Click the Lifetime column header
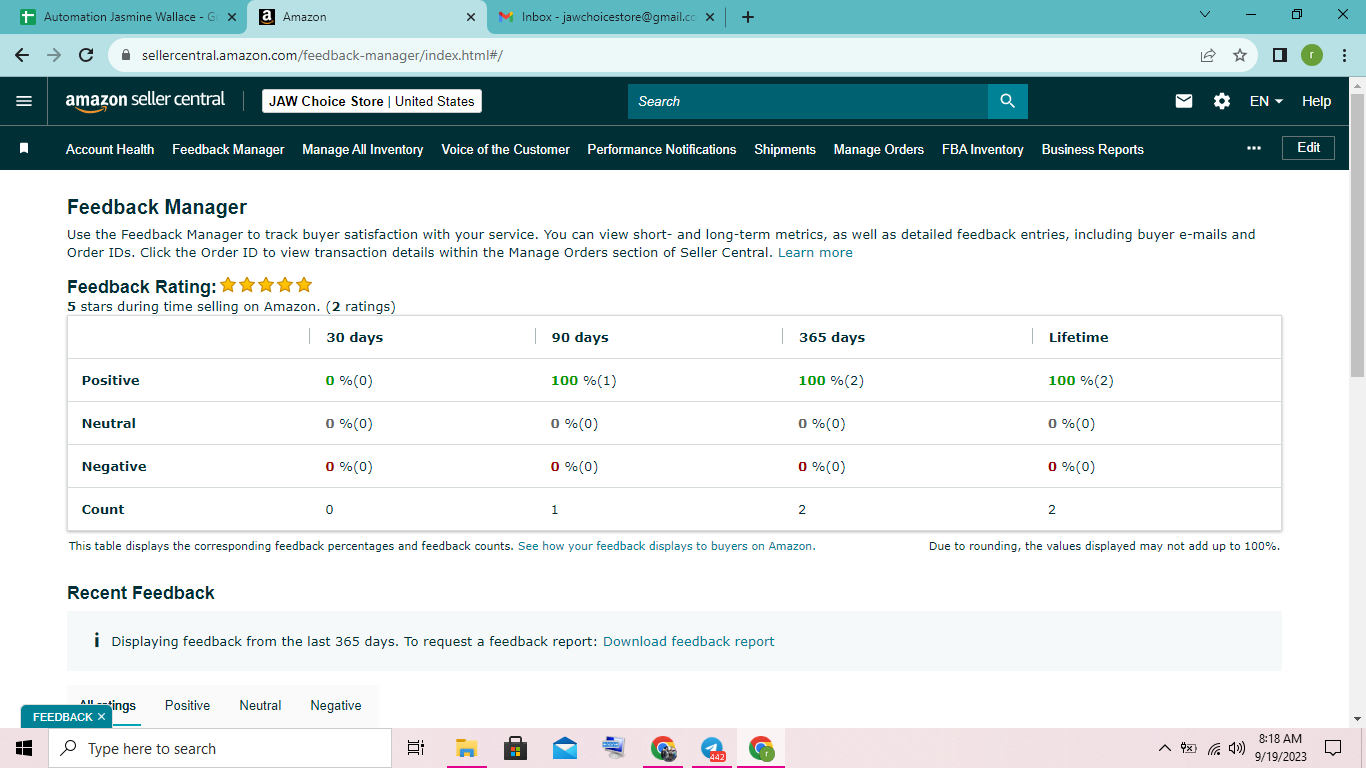This screenshot has height=768, width=1366. pyautogui.click(x=1078, y=337)
